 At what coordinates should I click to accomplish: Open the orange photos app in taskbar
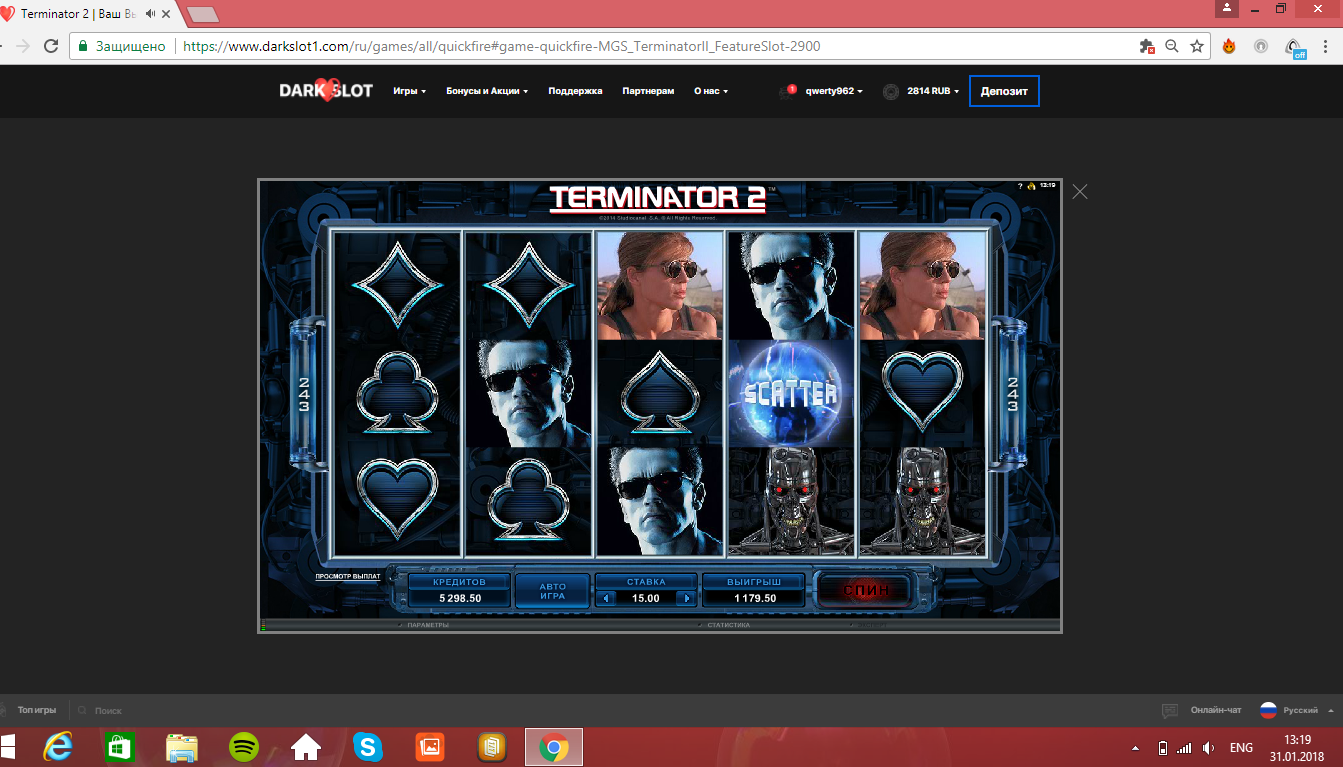click(430, 747)
